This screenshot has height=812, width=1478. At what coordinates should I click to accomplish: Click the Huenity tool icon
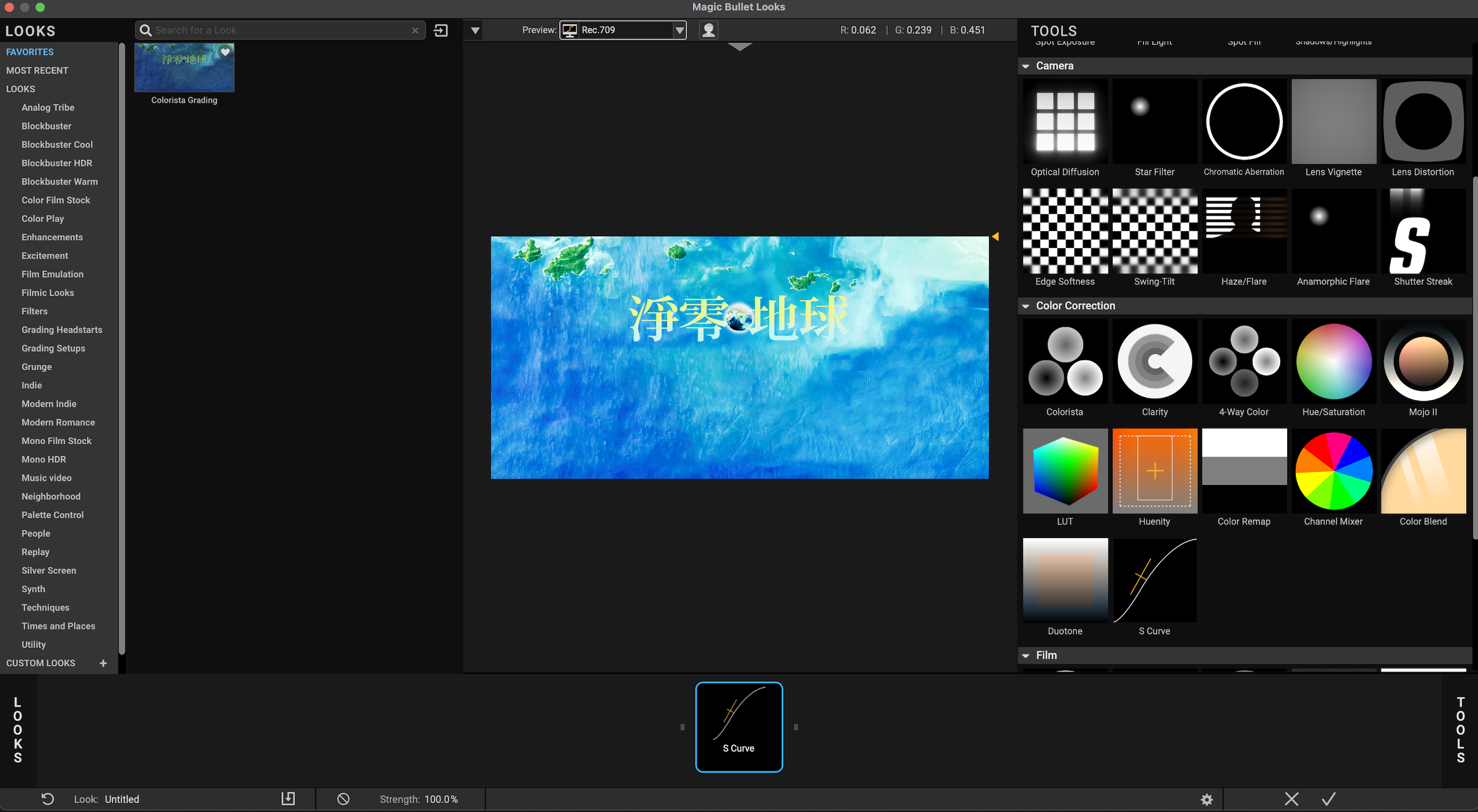point(1154,471)
